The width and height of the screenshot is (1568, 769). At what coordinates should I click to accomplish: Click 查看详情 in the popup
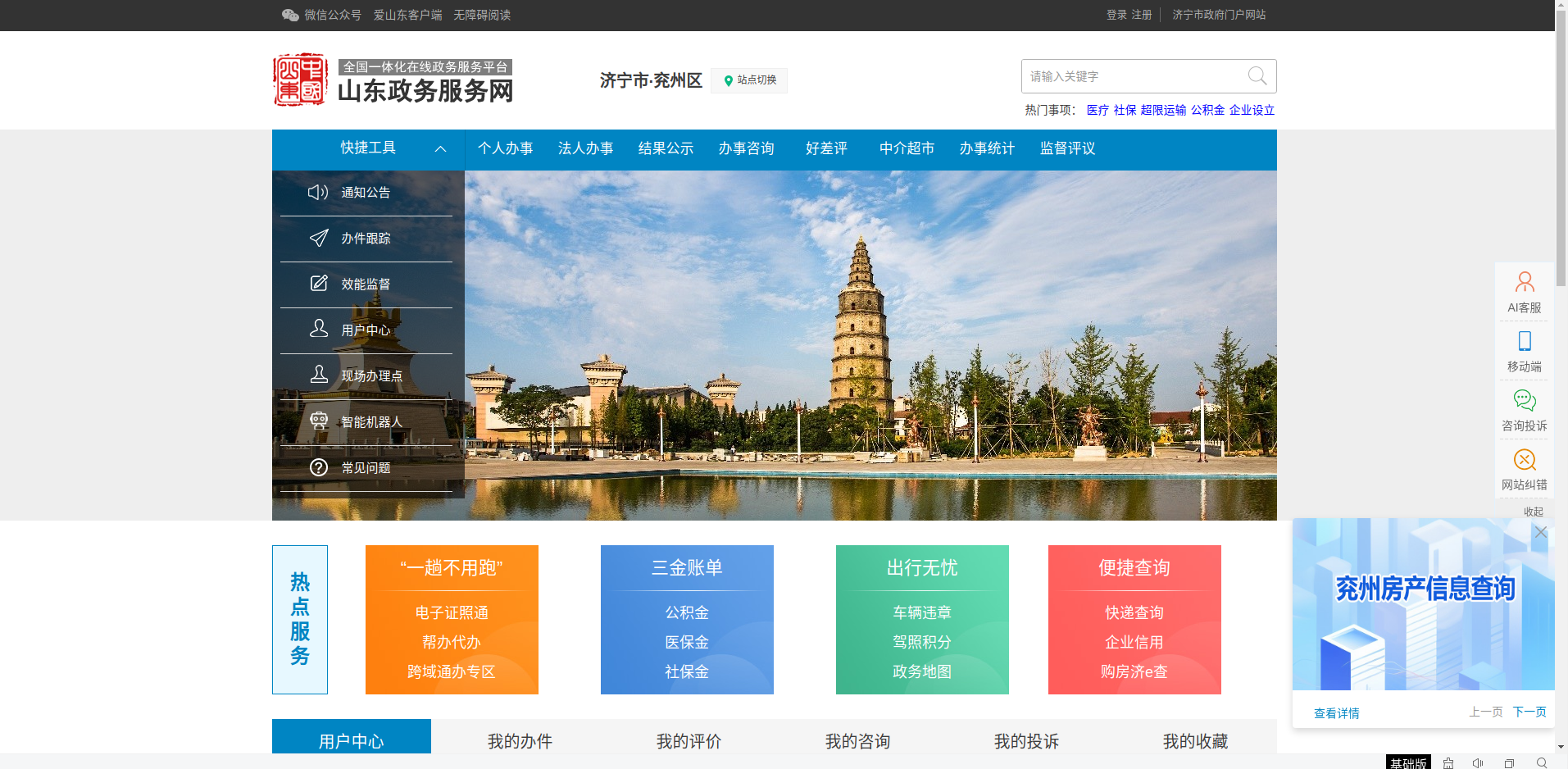tap(1336, 713)
